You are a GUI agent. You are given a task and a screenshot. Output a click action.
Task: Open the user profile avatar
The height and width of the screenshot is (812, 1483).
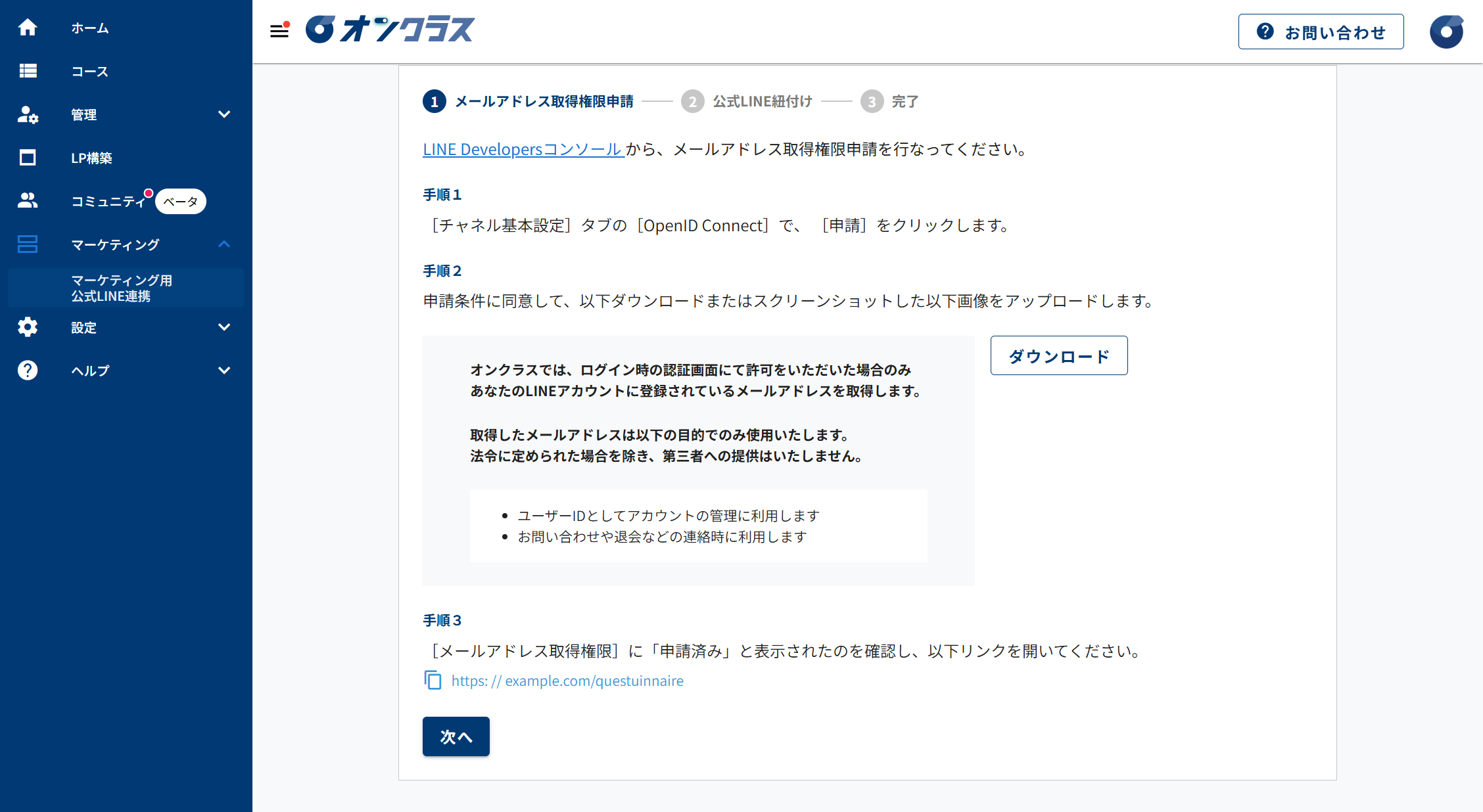[1446, 32]
